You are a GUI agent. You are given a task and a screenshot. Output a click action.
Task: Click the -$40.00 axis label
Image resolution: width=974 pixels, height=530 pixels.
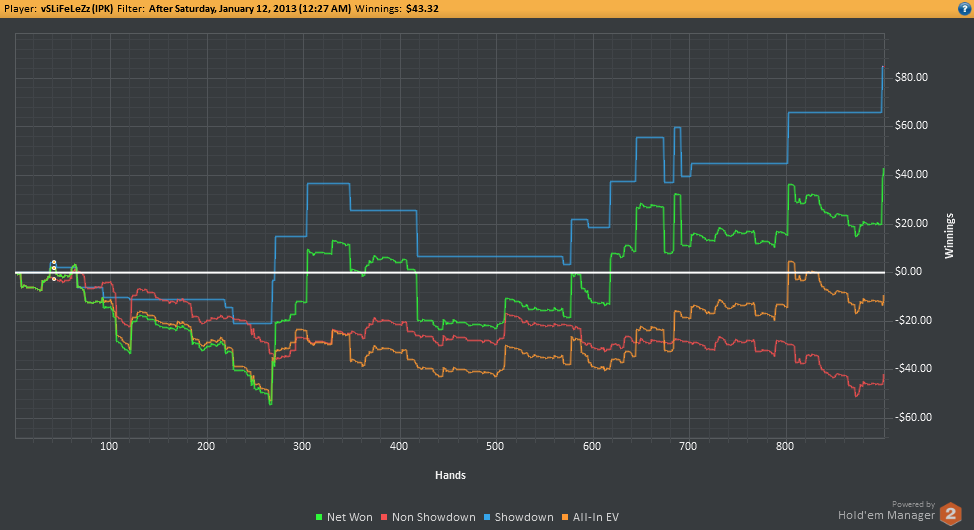point(913,369)
